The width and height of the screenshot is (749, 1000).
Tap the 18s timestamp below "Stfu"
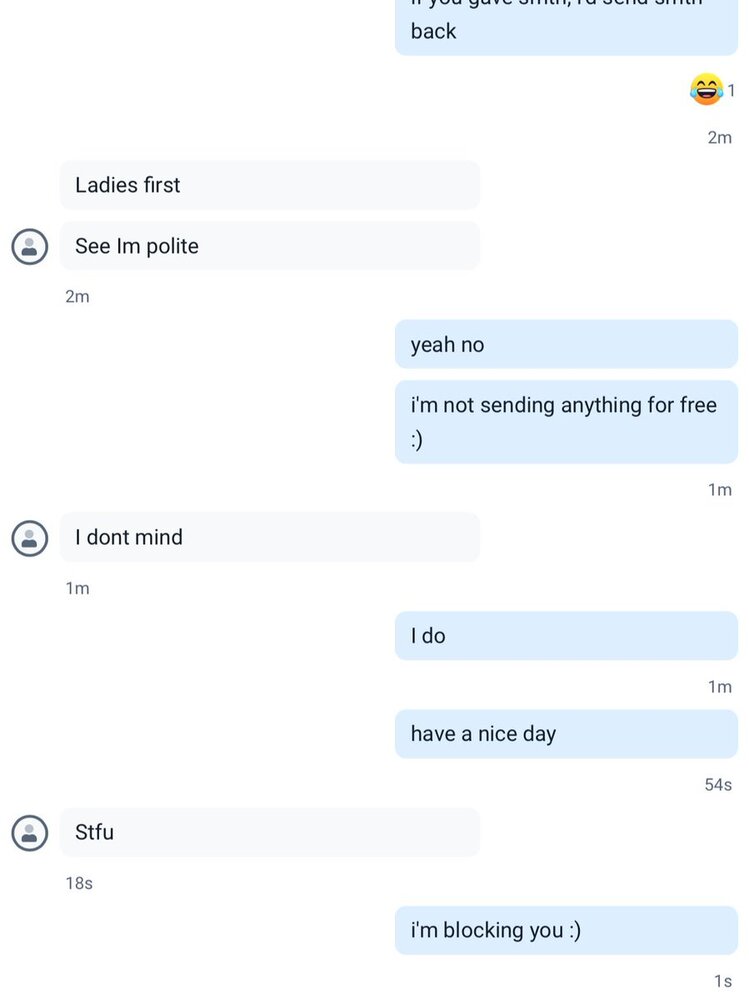79,883
